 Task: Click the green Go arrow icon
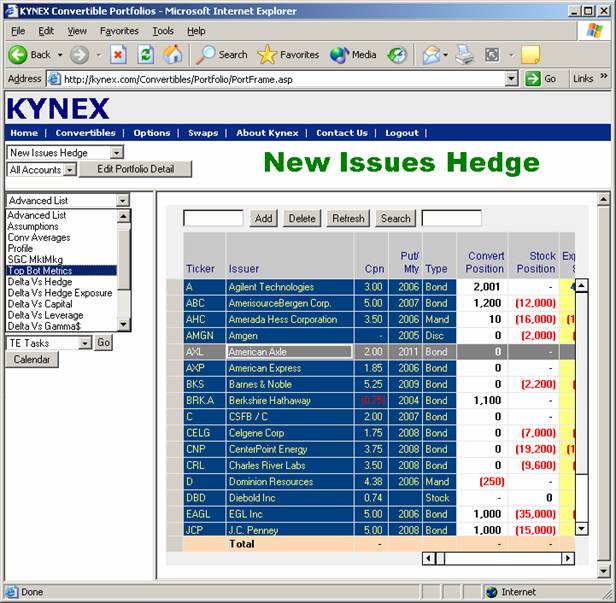533,79
